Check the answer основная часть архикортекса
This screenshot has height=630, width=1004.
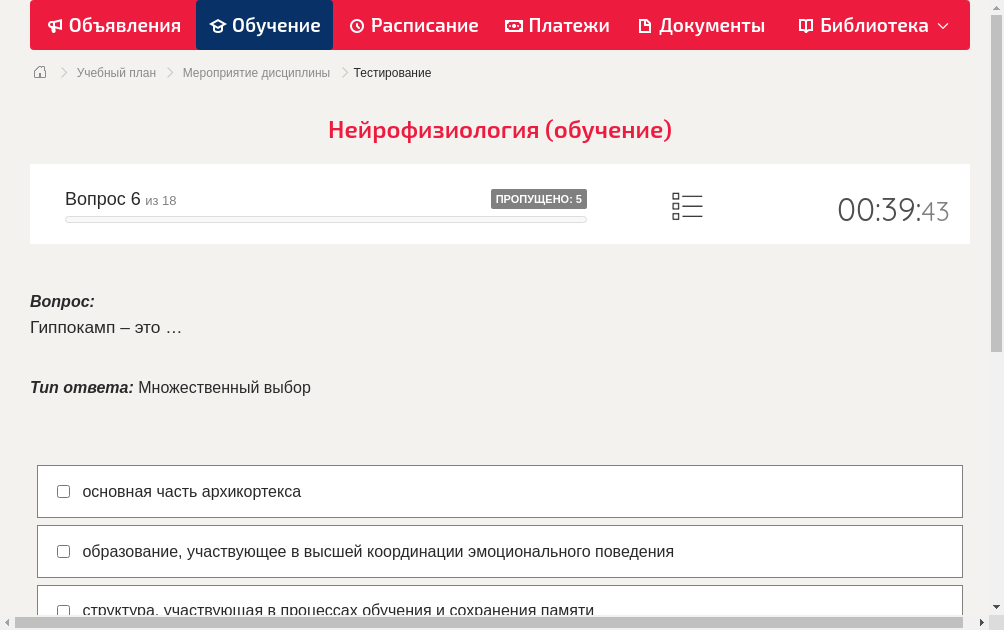coord(63,491)
